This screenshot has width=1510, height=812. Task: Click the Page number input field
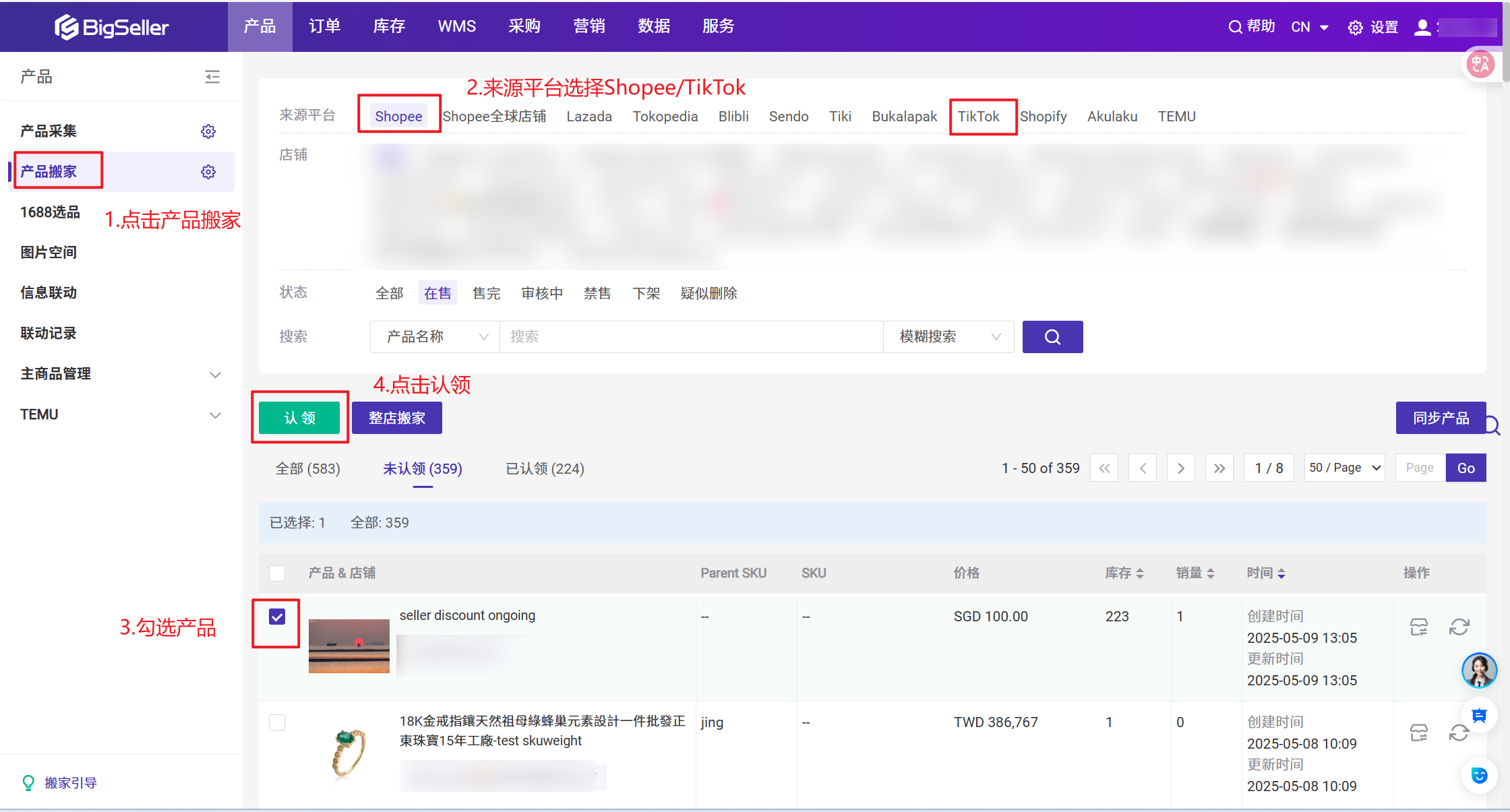(x=1420, y=468)
